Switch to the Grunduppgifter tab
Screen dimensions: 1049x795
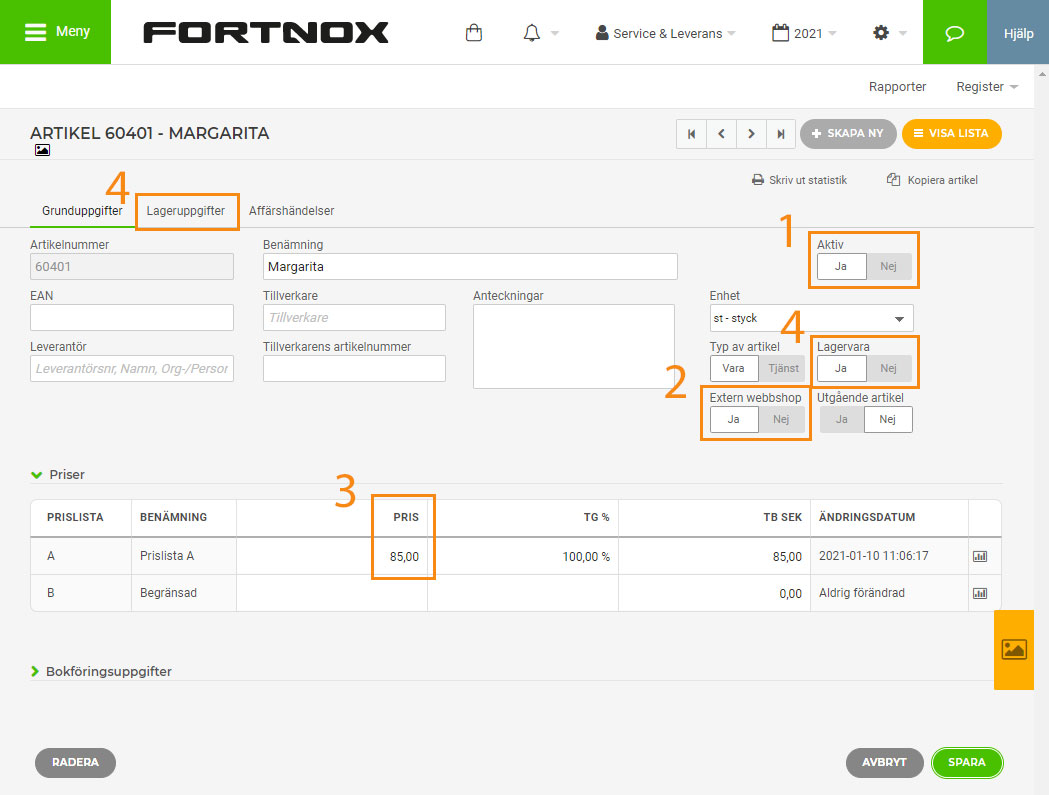point(82,211)
